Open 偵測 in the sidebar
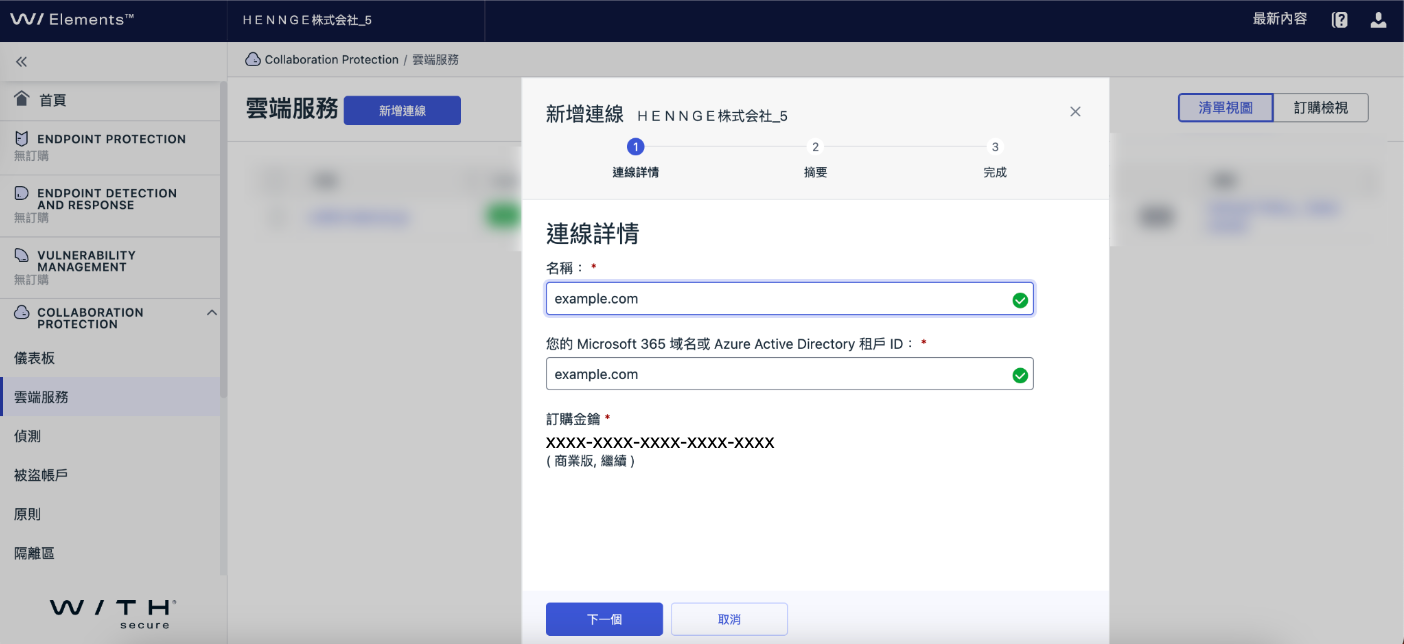This screenshot has height=644, width=1404. [110, 436]
